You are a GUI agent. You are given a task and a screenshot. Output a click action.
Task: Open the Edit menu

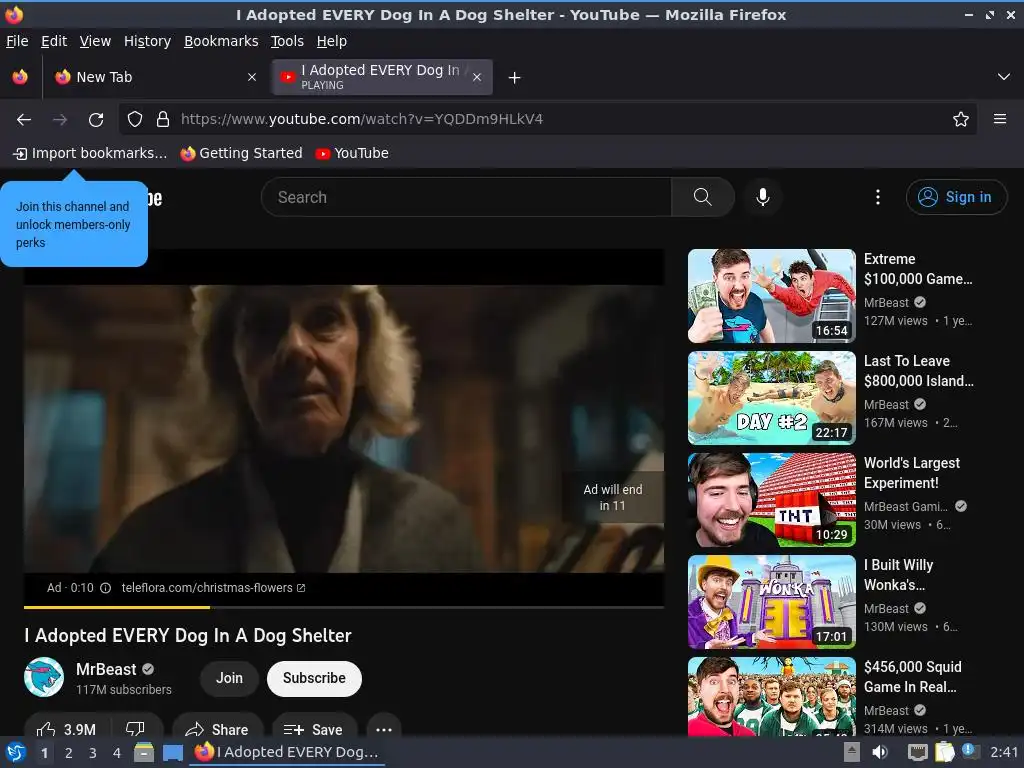click(x=54, y=41)
